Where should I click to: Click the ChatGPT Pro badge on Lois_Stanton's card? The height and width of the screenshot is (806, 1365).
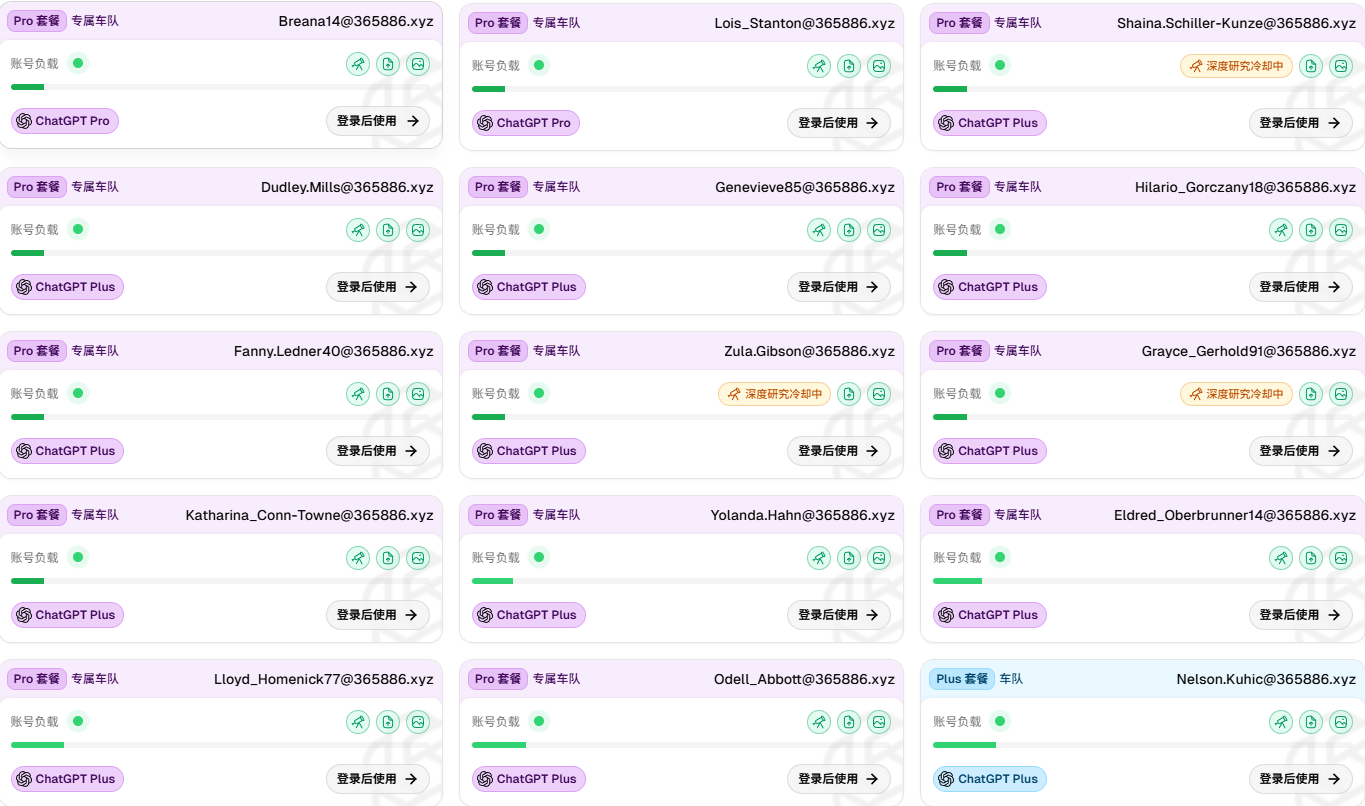526,123
